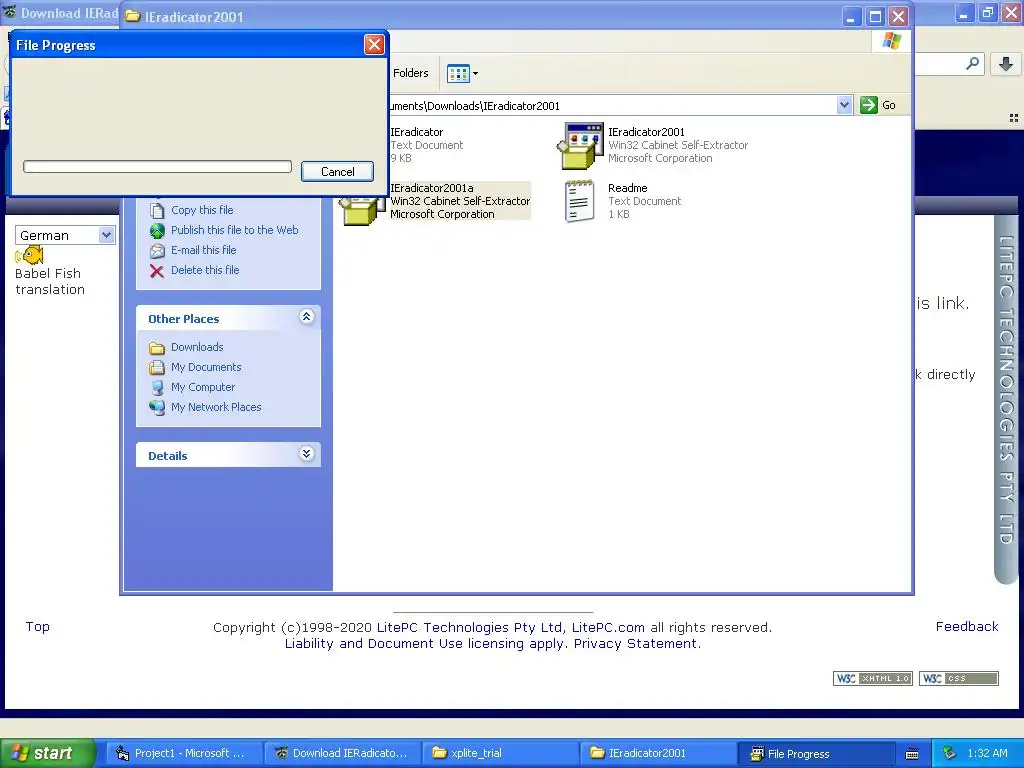
Task: Maximize the IEradicator2001 Explorer window
Action: click(x=875, y=16)
